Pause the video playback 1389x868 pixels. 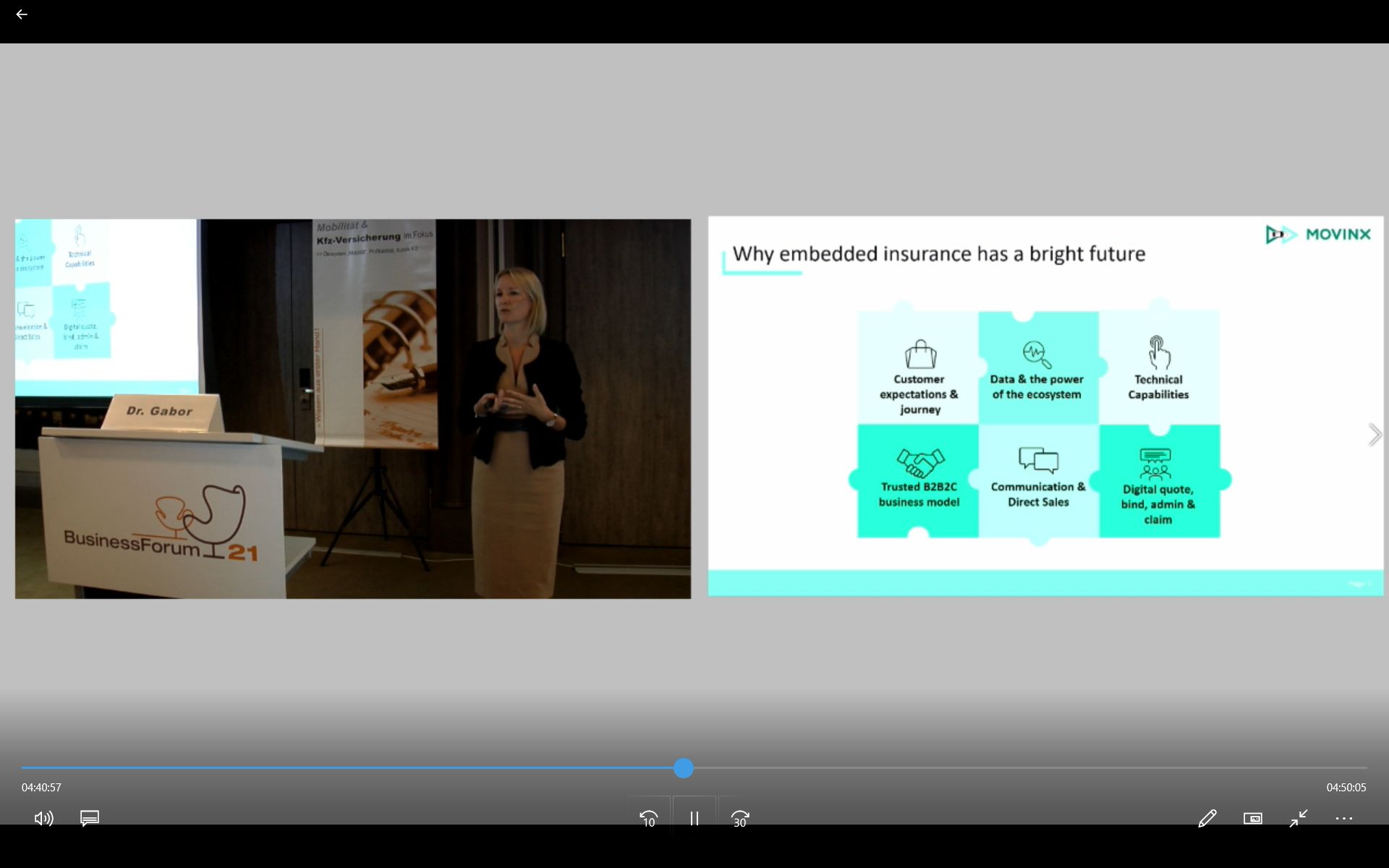coord(694,818)
